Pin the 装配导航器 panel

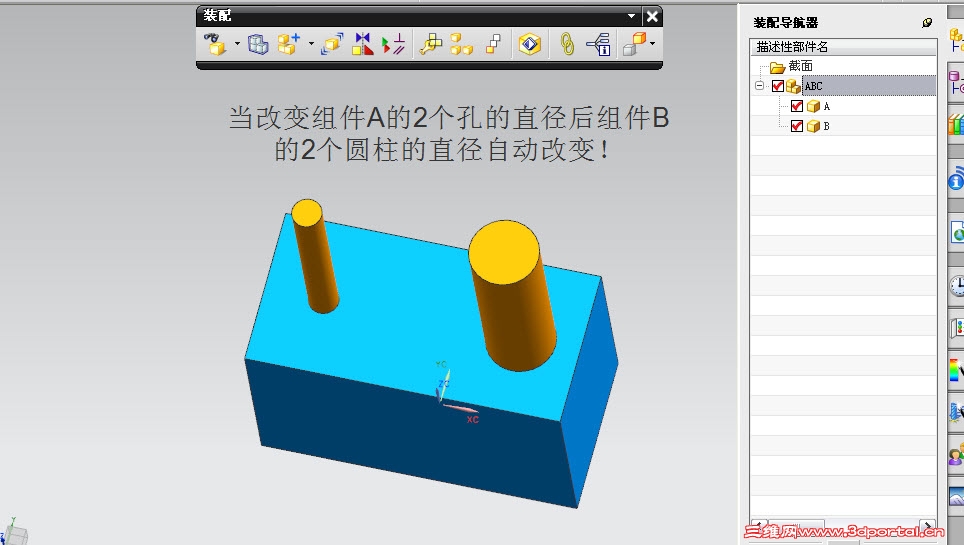[x=927, y=23]
